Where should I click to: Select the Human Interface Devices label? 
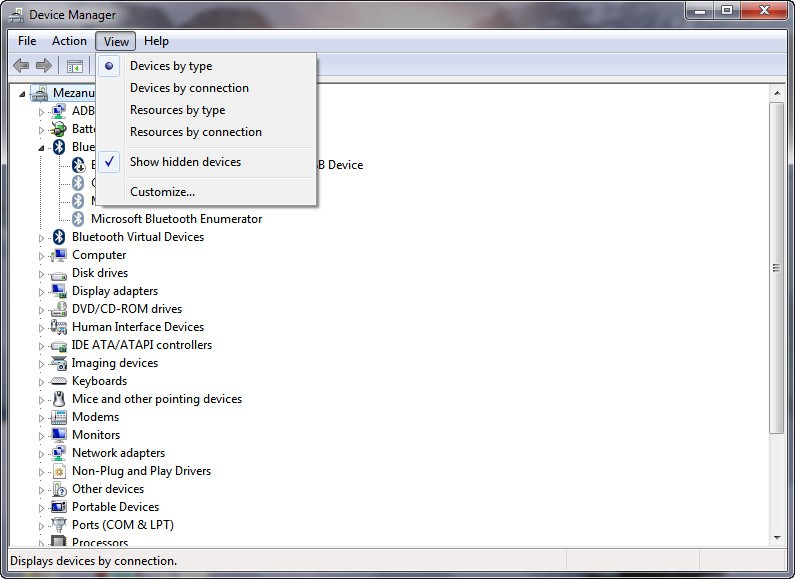pos(138,327)
